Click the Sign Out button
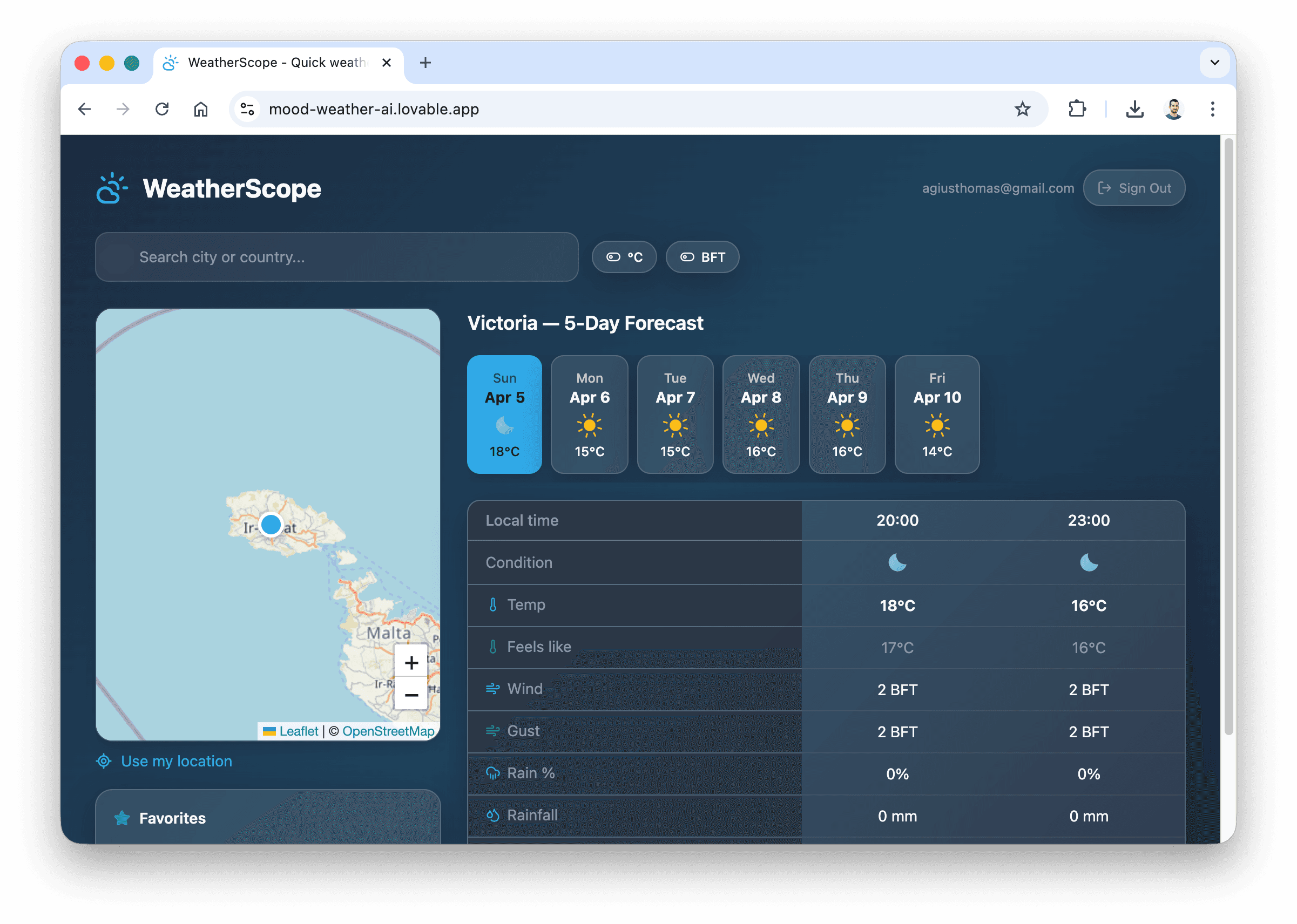 (x=1134, y=188)
